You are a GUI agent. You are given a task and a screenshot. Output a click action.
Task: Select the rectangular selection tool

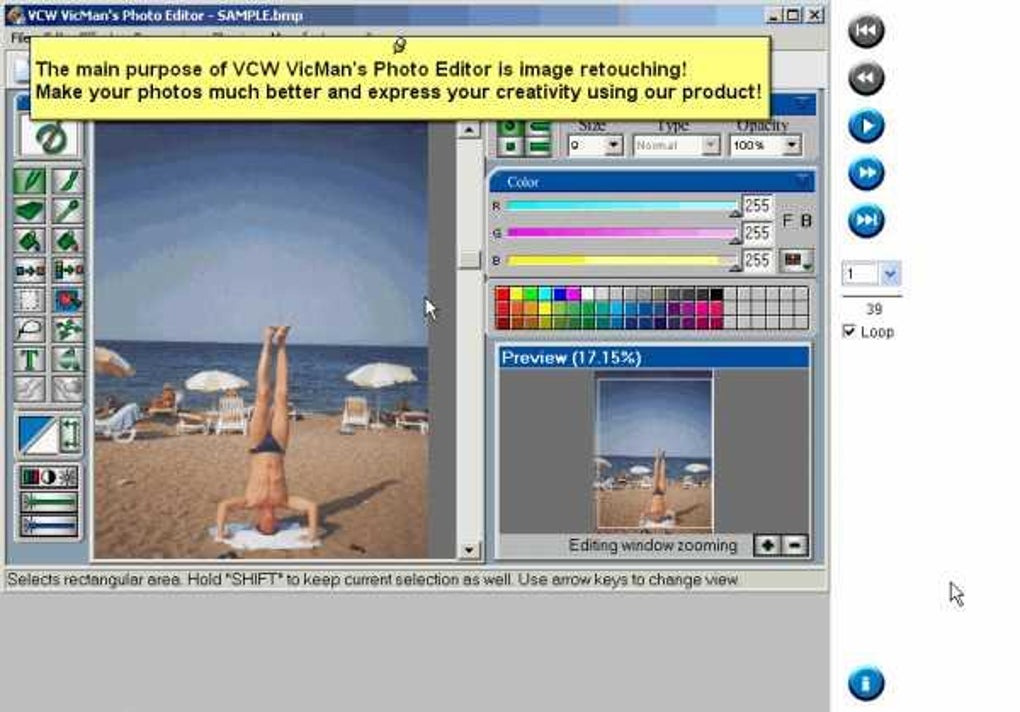(30, 300)
